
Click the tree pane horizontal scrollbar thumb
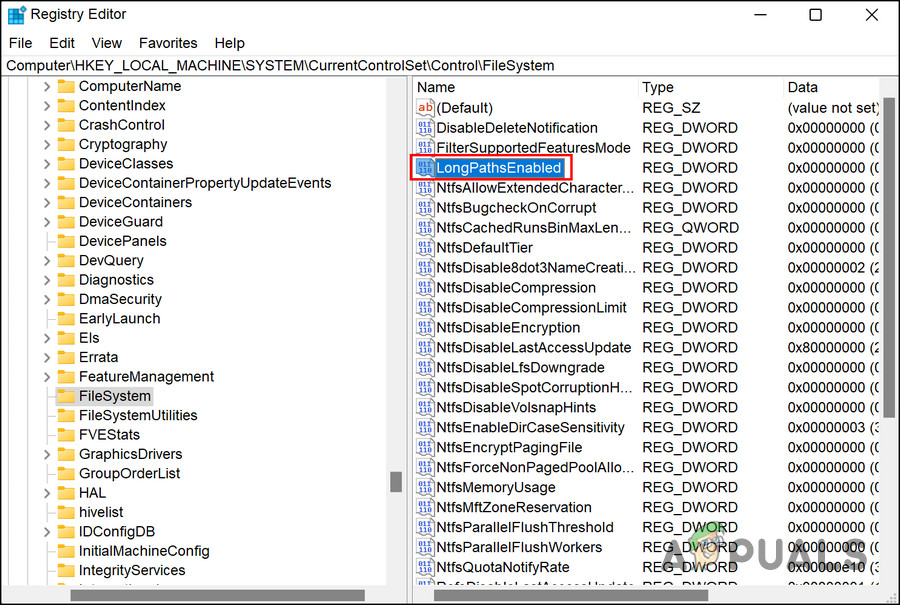pyautogui.click(x=218, y=596)
